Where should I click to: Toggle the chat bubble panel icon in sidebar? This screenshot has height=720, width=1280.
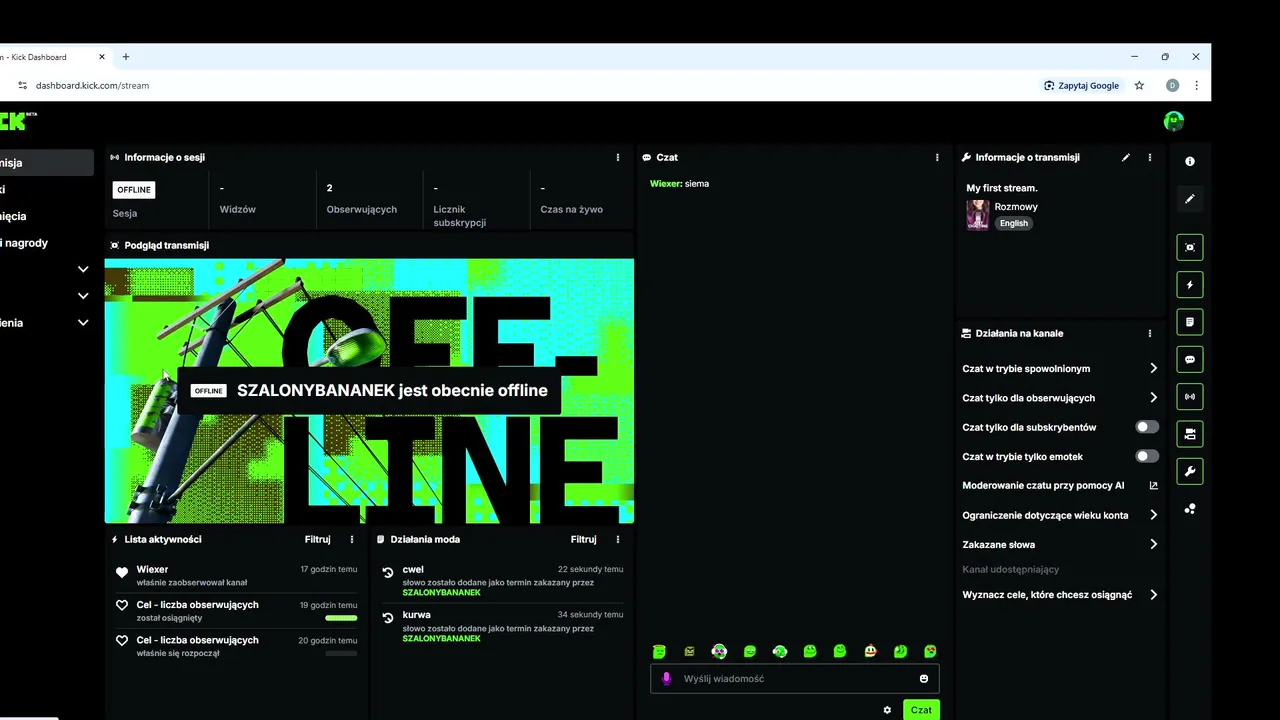pos(1190,359)
